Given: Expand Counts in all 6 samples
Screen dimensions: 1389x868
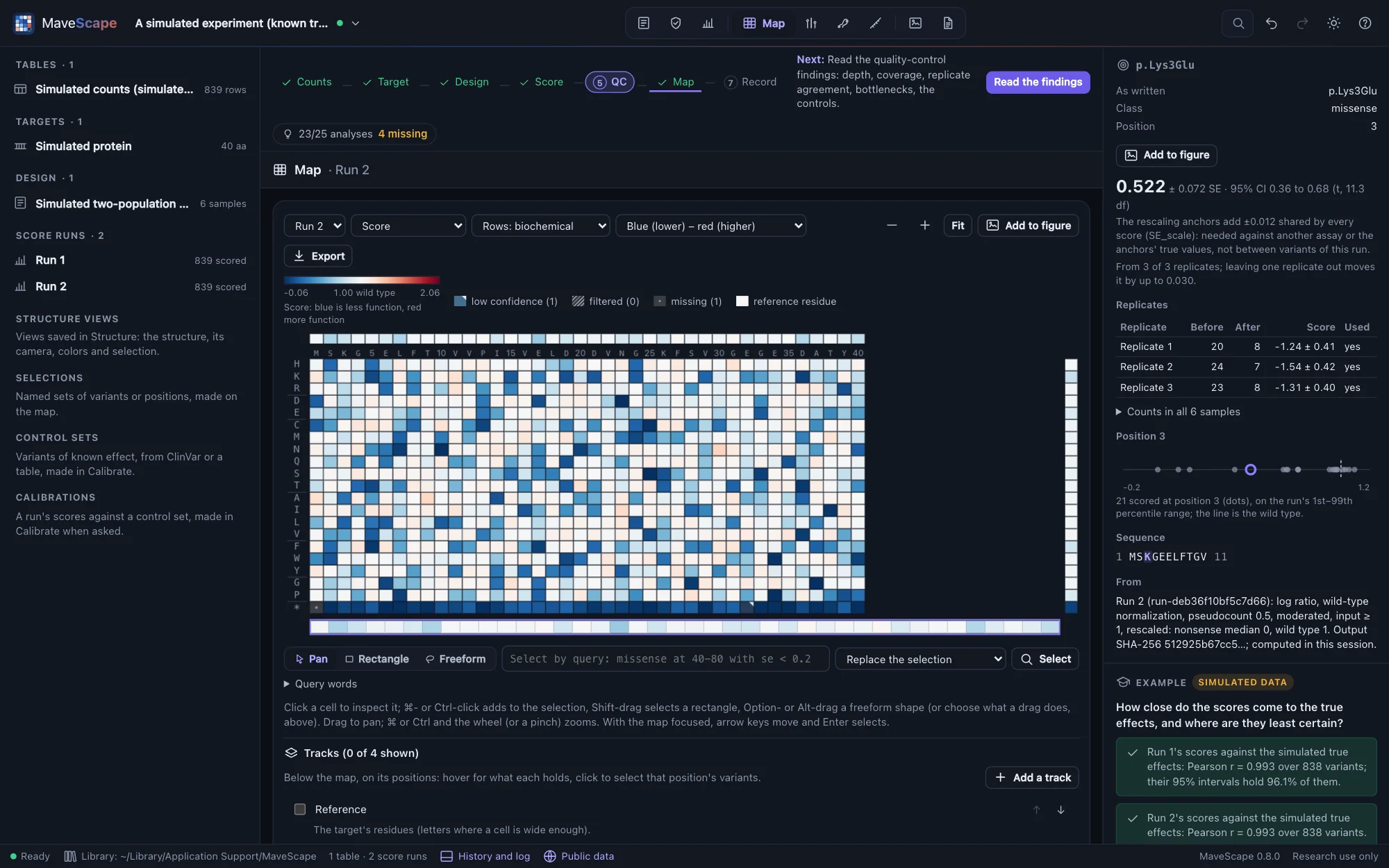Looking at the screenshot, I should pyautogui.click(x=1178, y=412).
